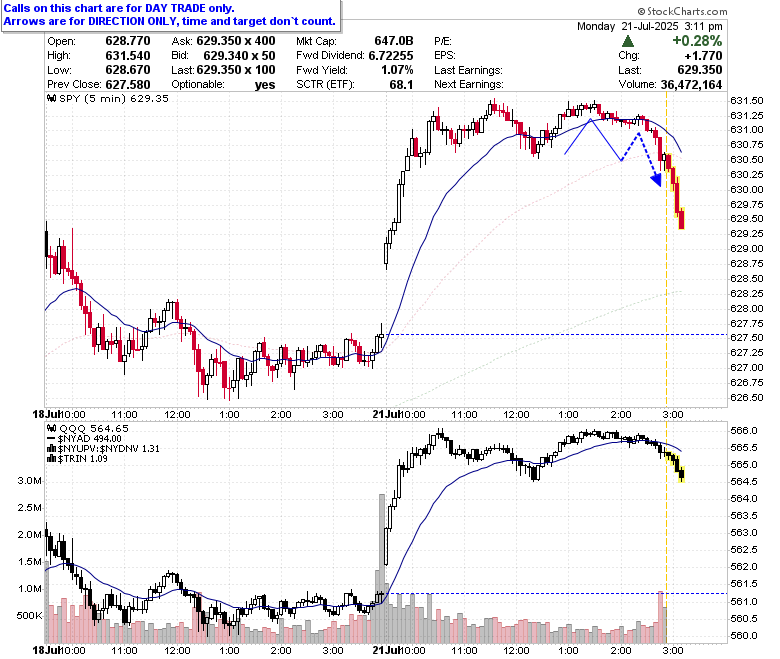This screenshot has width=780, height=659.
Task: Click the tall opening volume bar on 21Jul
Action: point(382,567)
